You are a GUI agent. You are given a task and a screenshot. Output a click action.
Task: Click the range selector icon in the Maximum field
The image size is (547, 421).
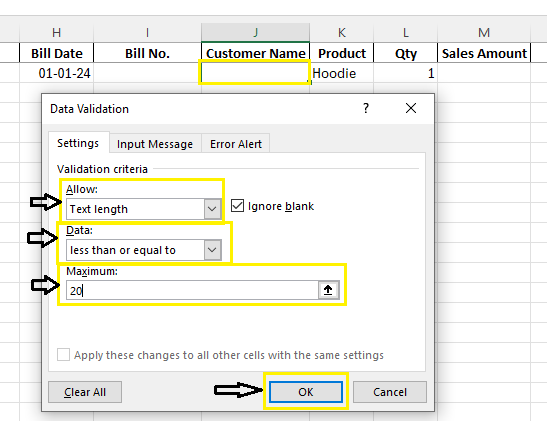click(x=328, y=290)
